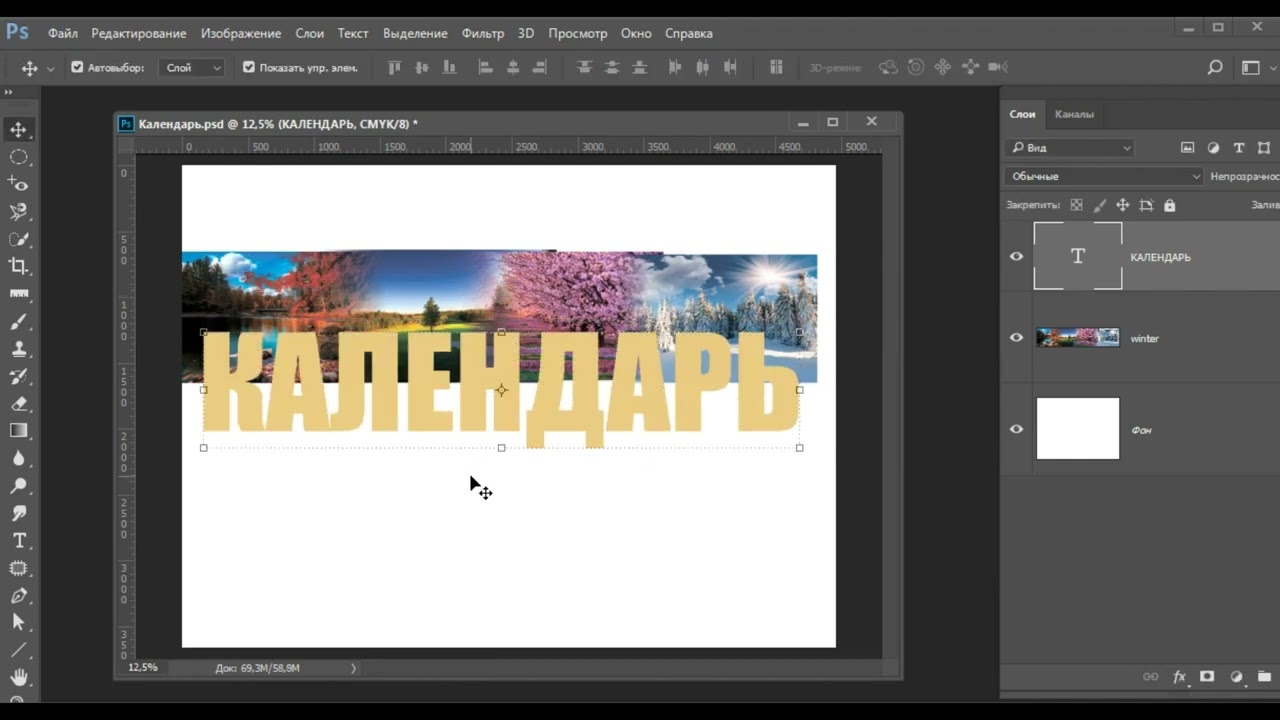Image resolution: width=1280 pixels, height=720 pixels.
Task: Select the Hand tool
Action: click(x=19, y=677)
